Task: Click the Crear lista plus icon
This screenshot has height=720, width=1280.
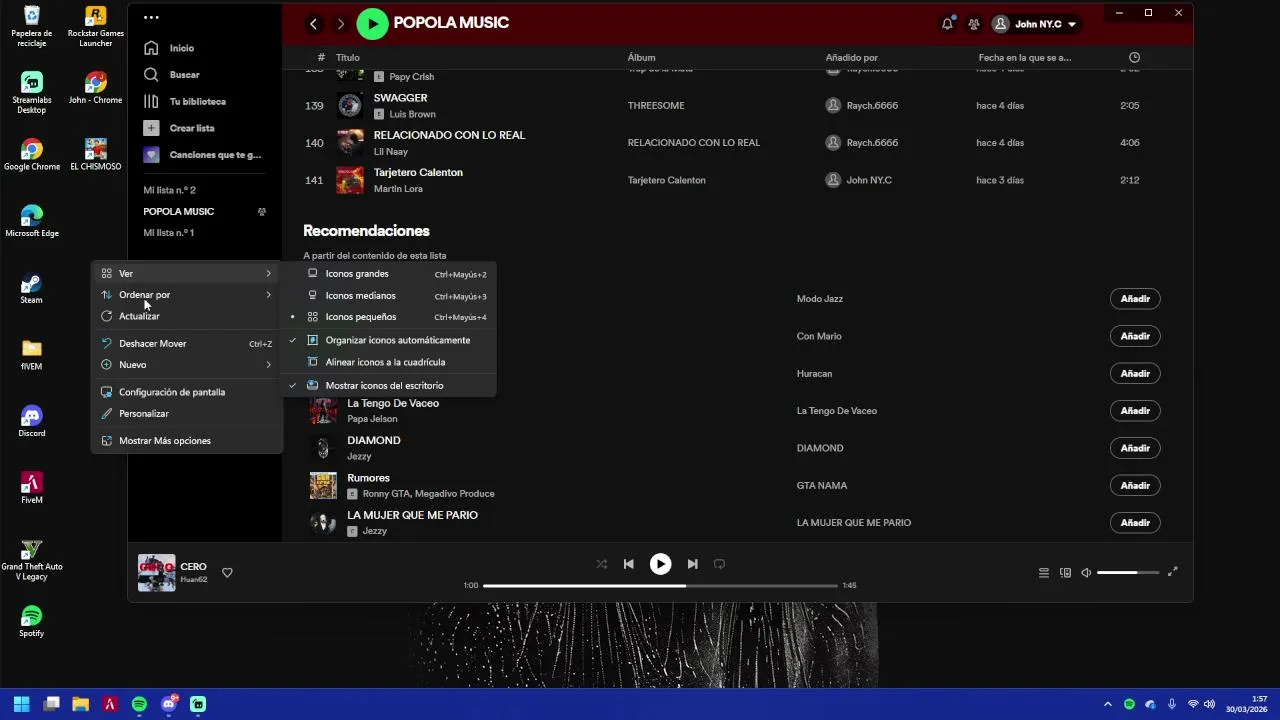Action: (151, 128)
